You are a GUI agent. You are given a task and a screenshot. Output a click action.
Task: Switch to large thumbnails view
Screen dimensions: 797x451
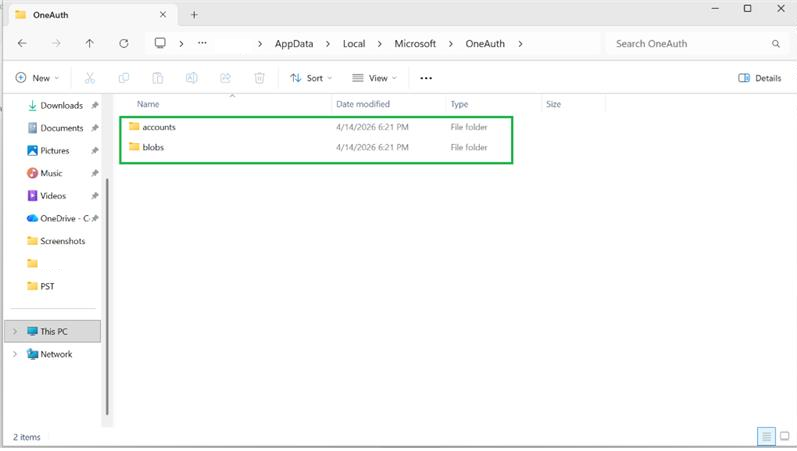coord(784,436)
